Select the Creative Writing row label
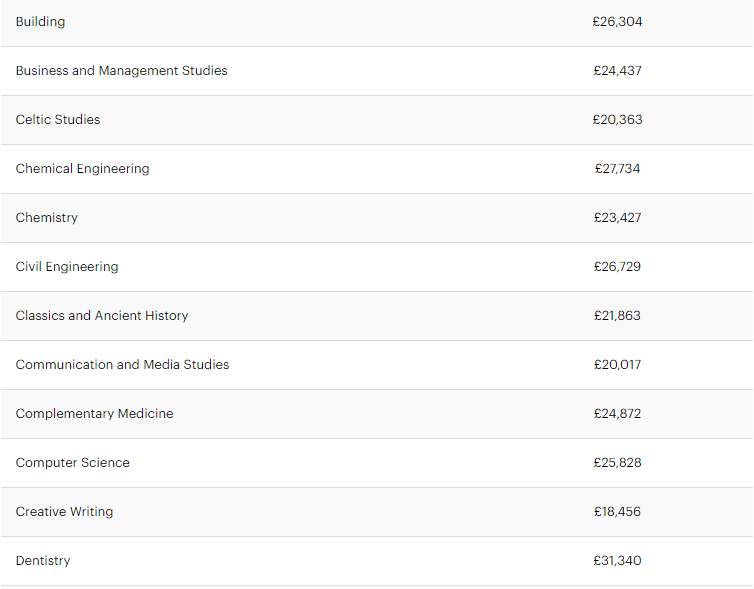Image resolution: width=754 pixels, height=589 pixels. (64, 512)
